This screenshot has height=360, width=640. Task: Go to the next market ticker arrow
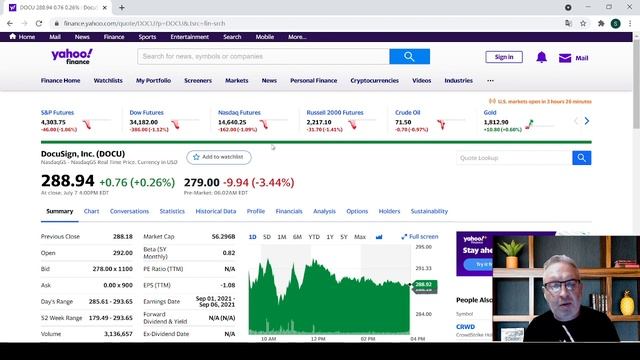click(x=587, y=121)
